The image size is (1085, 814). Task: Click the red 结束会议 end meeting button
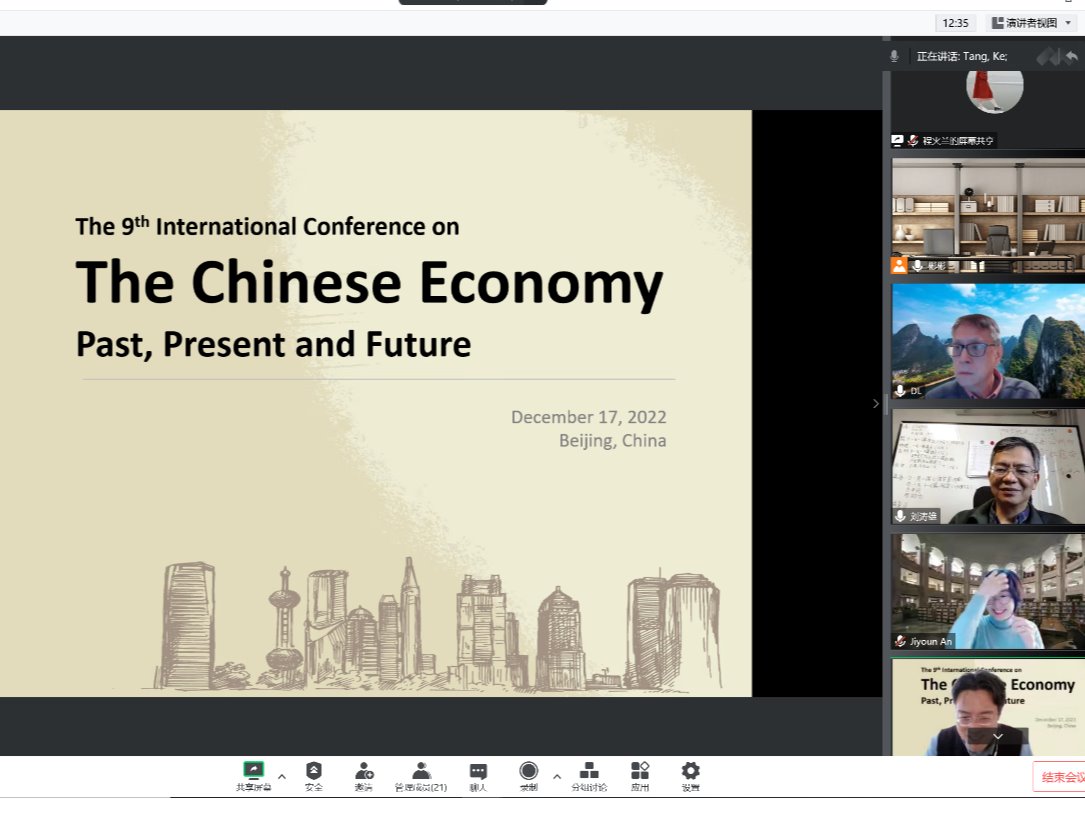click(1059, 777)
